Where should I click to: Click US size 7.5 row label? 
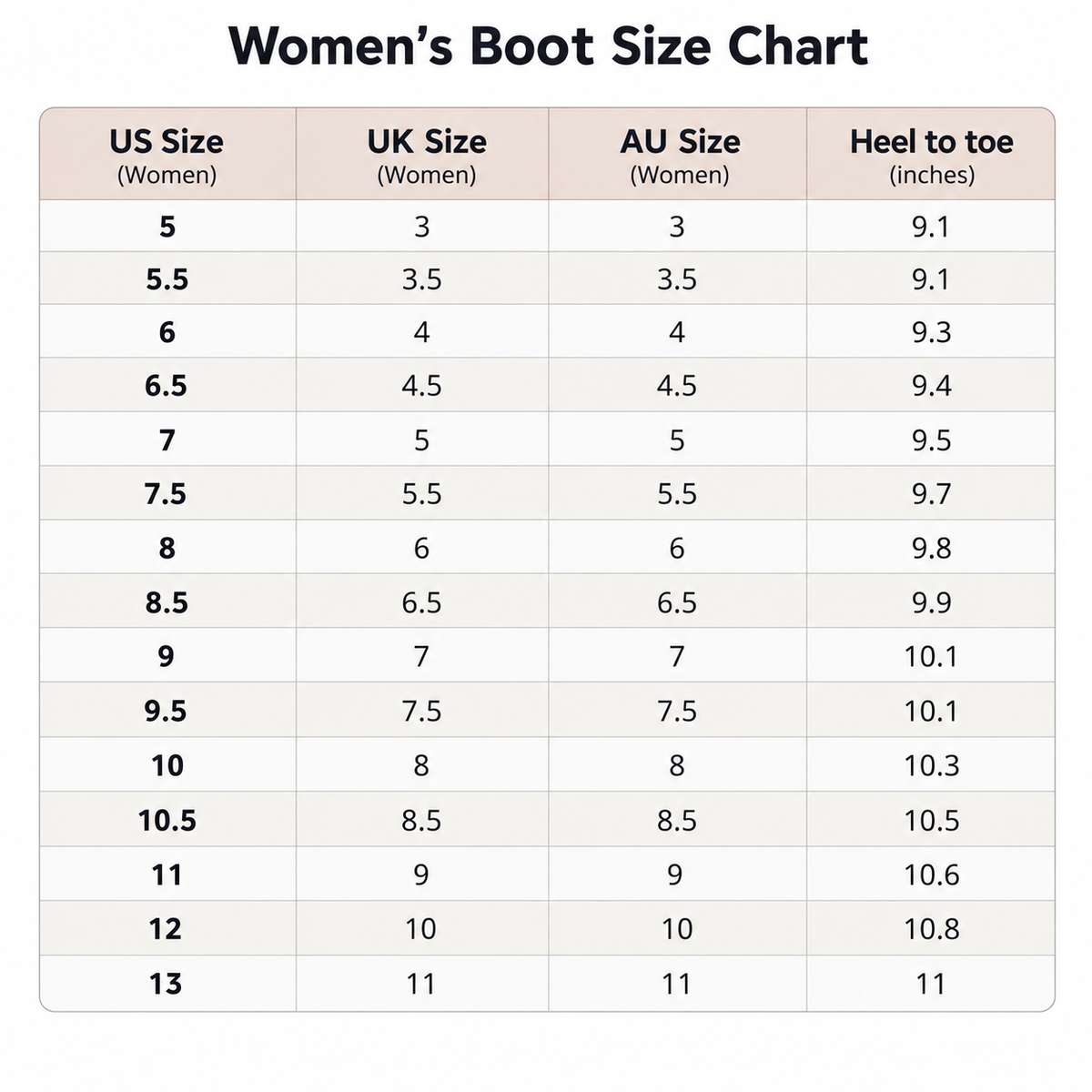166,494
